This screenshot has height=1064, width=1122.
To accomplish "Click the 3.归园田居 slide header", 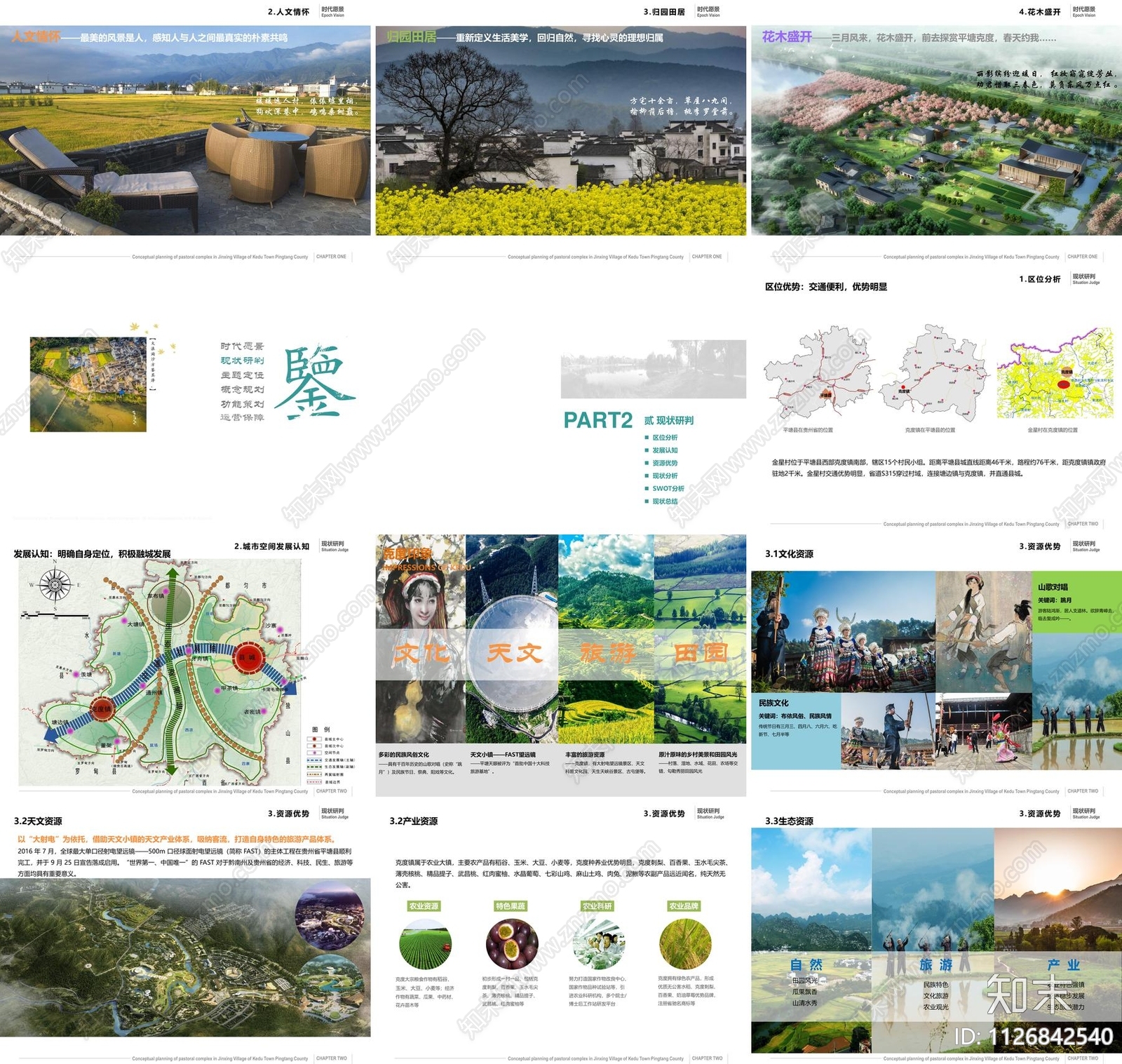I will tap(664, 12).
